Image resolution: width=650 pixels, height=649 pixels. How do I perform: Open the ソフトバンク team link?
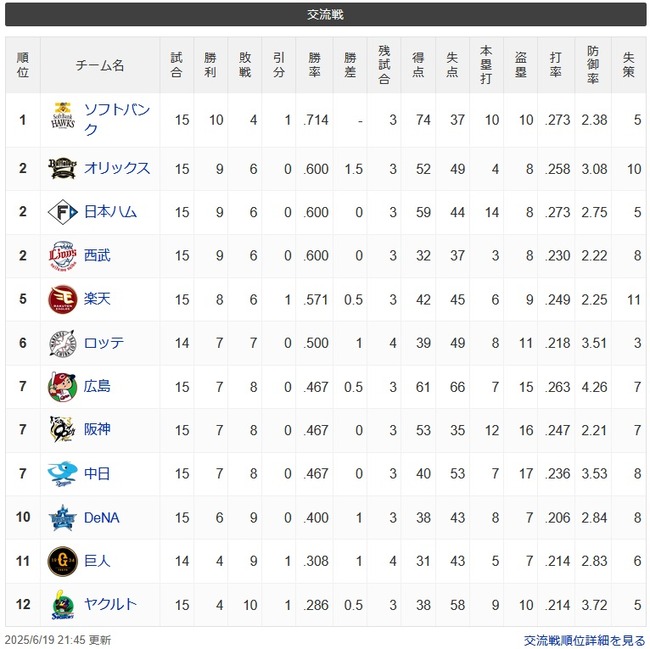[117, 119]
